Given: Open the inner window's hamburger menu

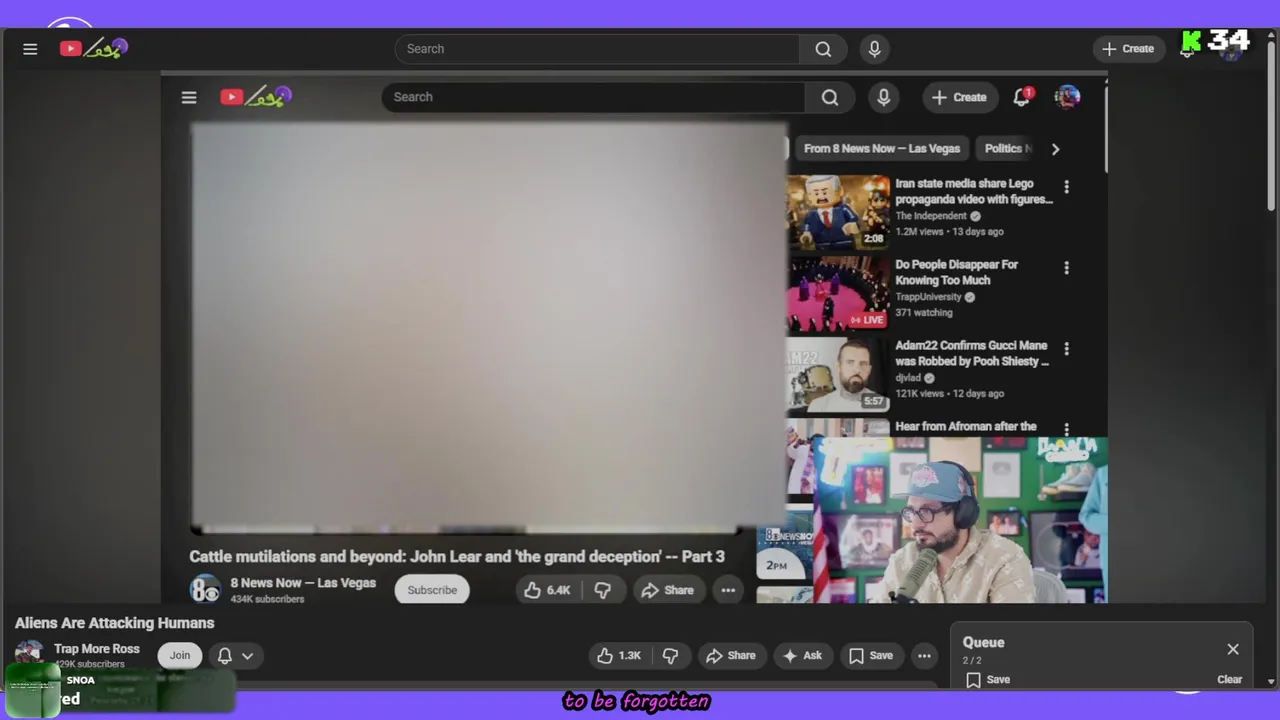Looking at the screenshot, I should tap(189, 97).
